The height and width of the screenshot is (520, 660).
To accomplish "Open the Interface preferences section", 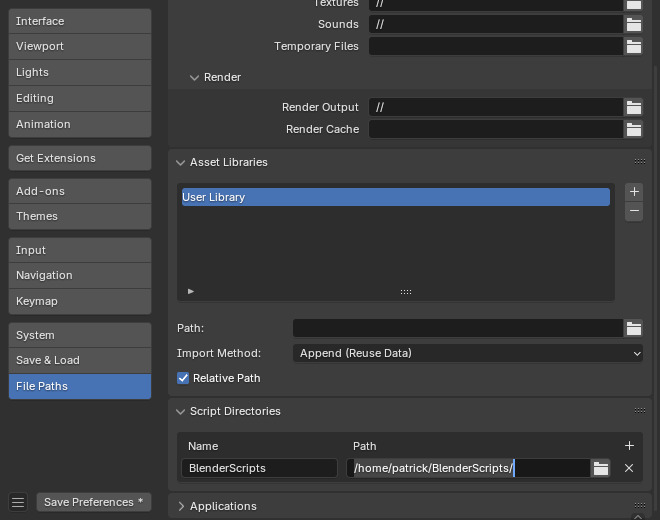I will point(80,21).
